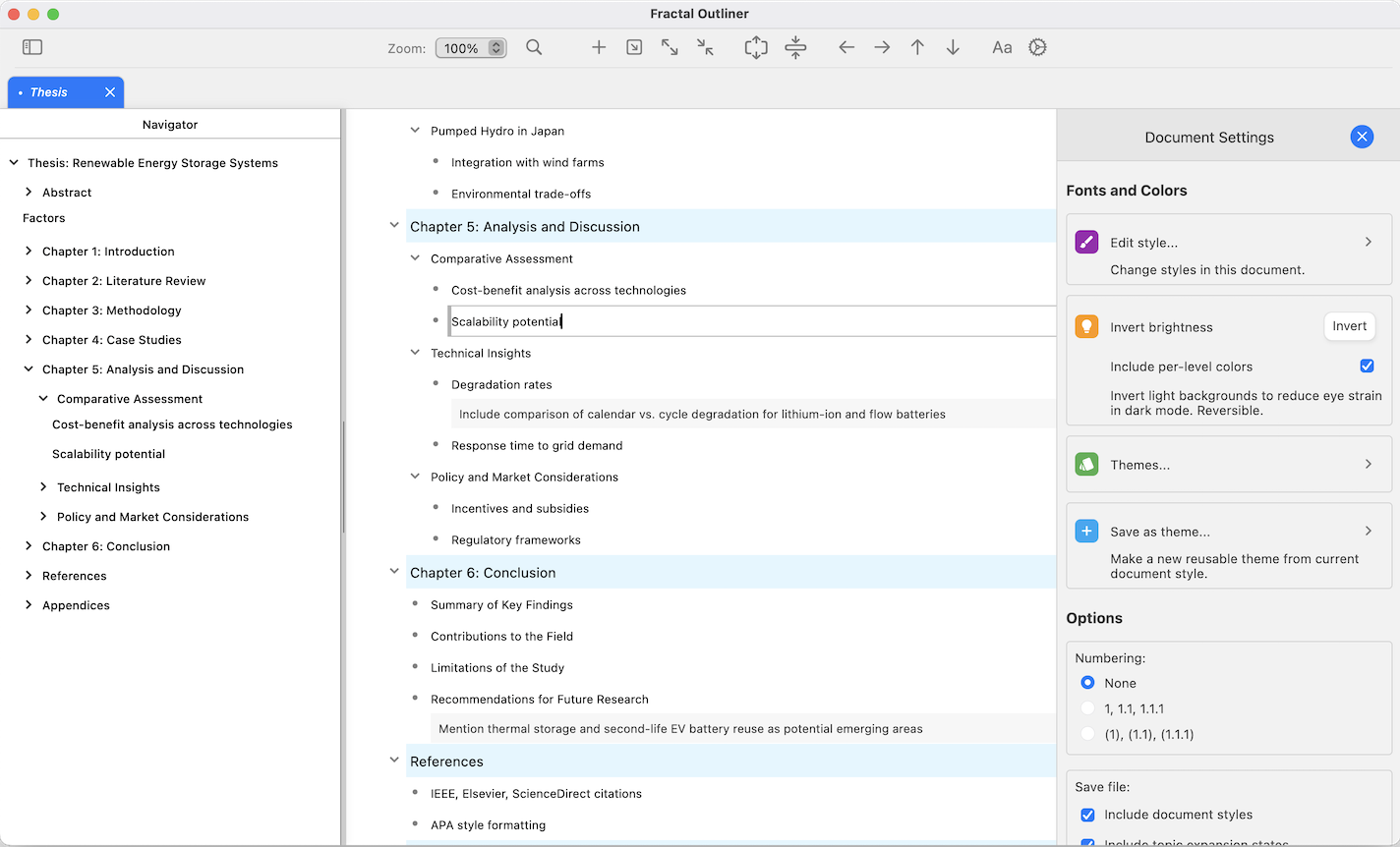Open document settings with the gear toolbar icon
Screen dimensions: 1400x847
[1037, 47]
